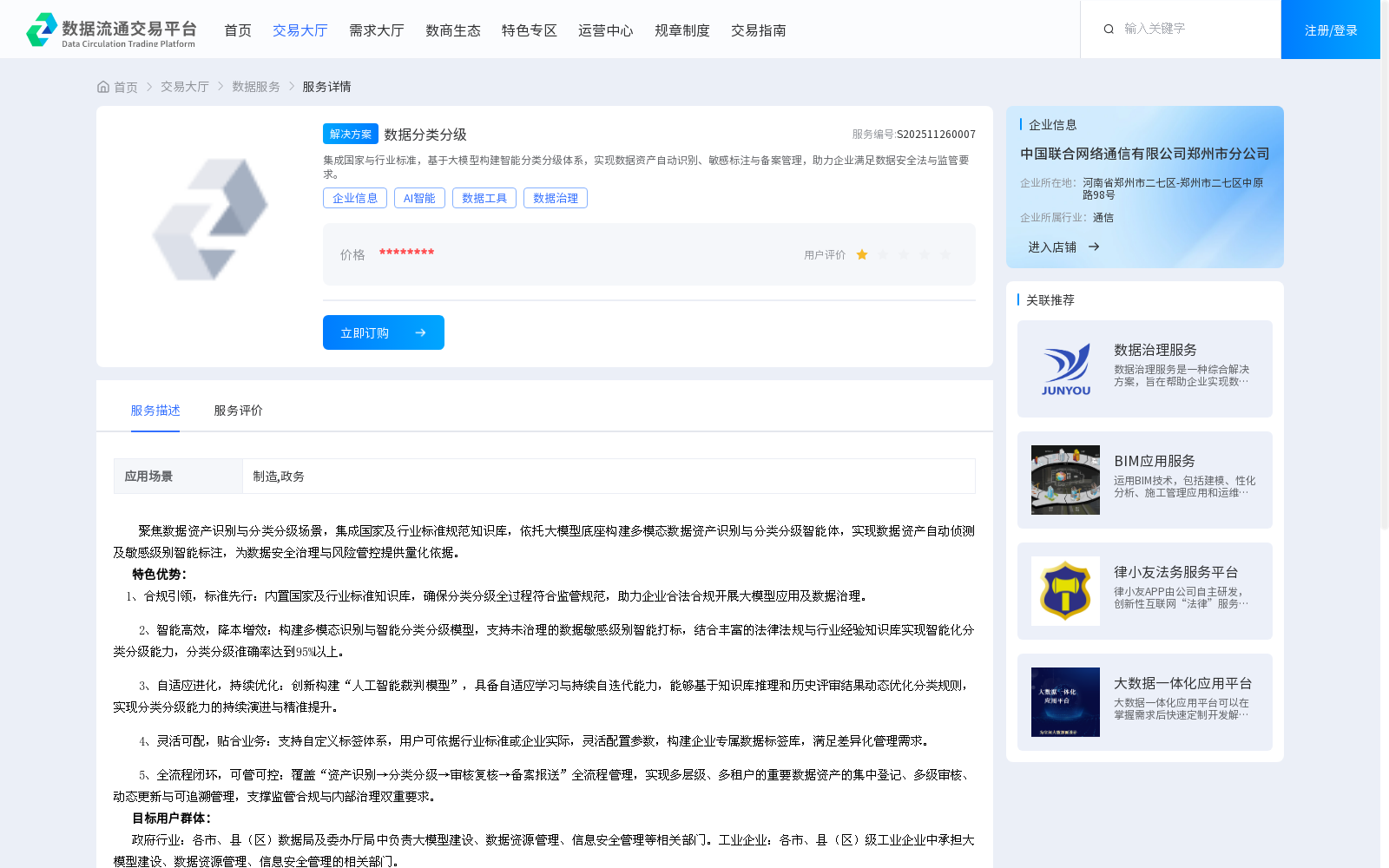
Task: Open 数据治理服务 recommendation title
Action: pos(1155,350)
